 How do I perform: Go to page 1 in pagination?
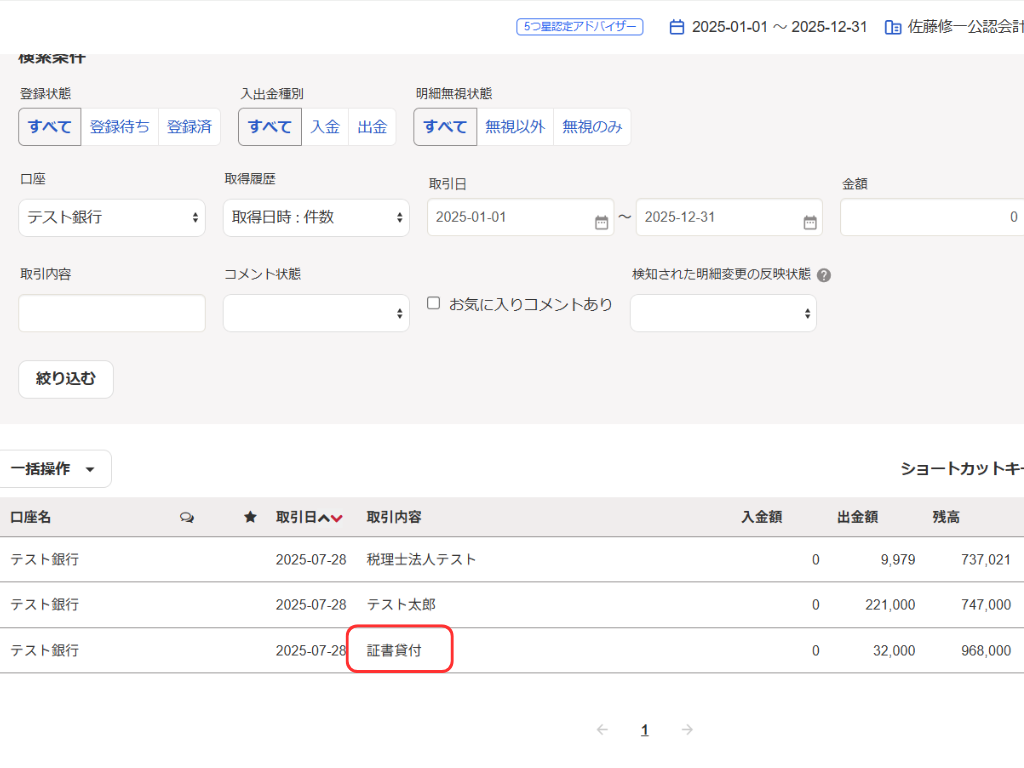[x=644, y=730]
